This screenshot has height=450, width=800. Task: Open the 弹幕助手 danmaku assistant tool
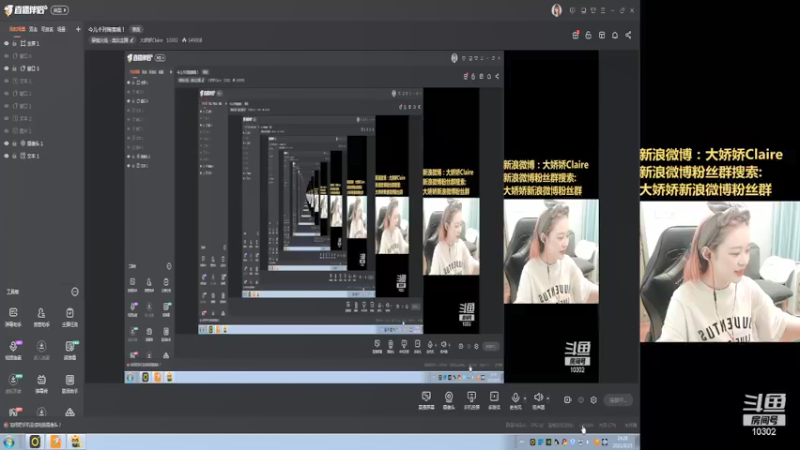click(13, 316)
